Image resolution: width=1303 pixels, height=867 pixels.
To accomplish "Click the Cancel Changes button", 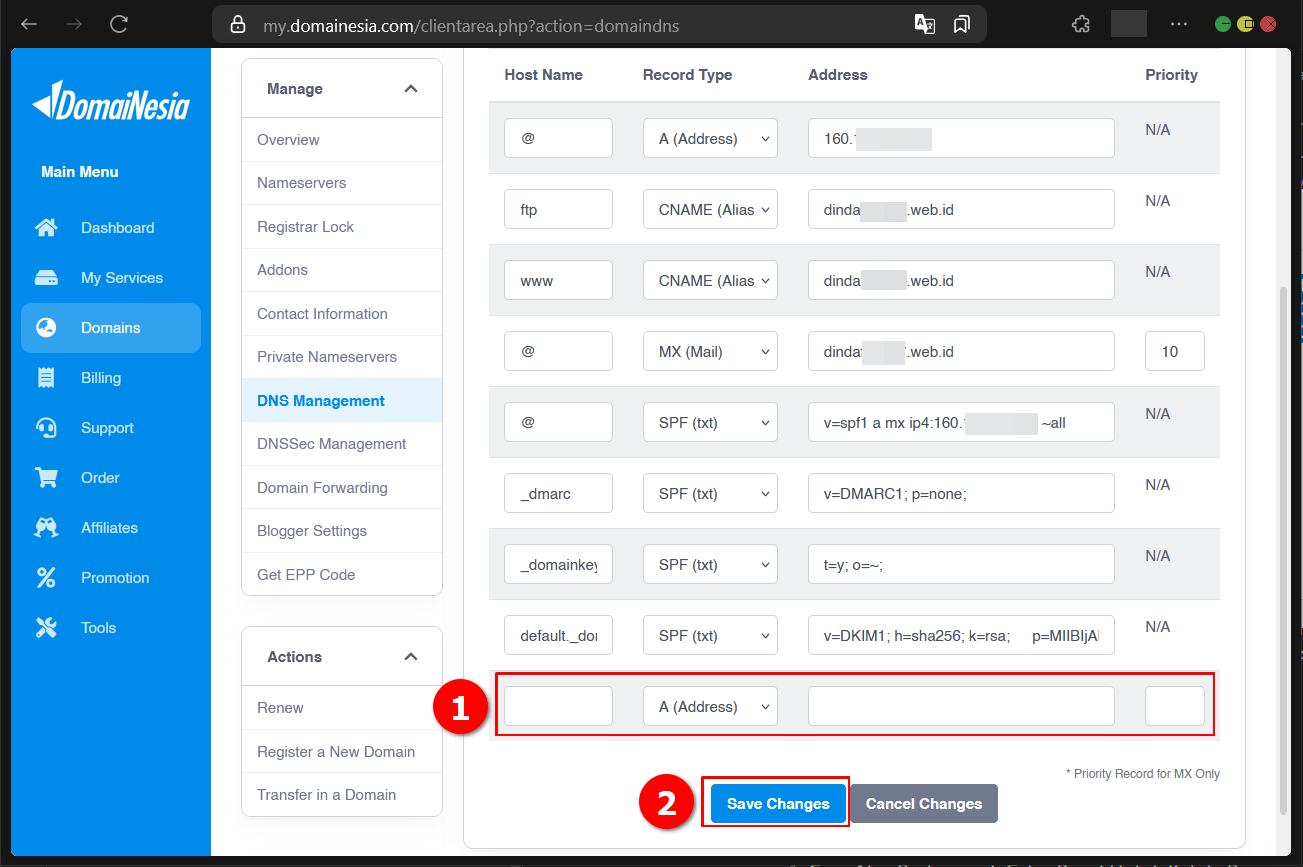I will [923, 803].
